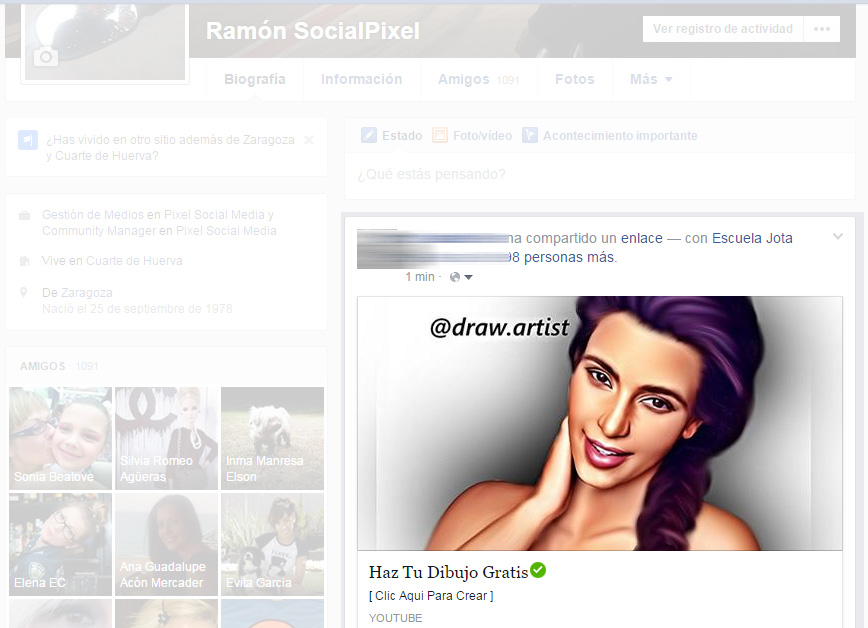
Task: Open Elena EC friend thumbnail
Action: coord(60,544)
